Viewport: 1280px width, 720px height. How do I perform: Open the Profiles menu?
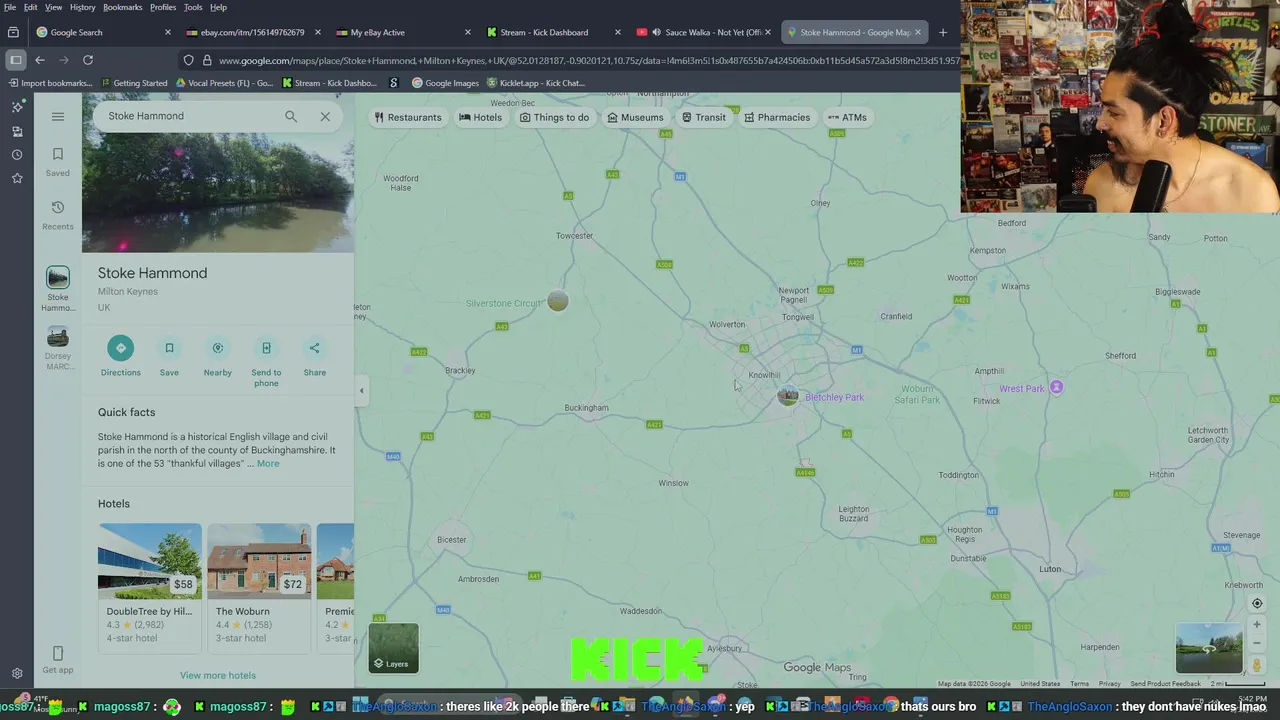pos(163,7)
